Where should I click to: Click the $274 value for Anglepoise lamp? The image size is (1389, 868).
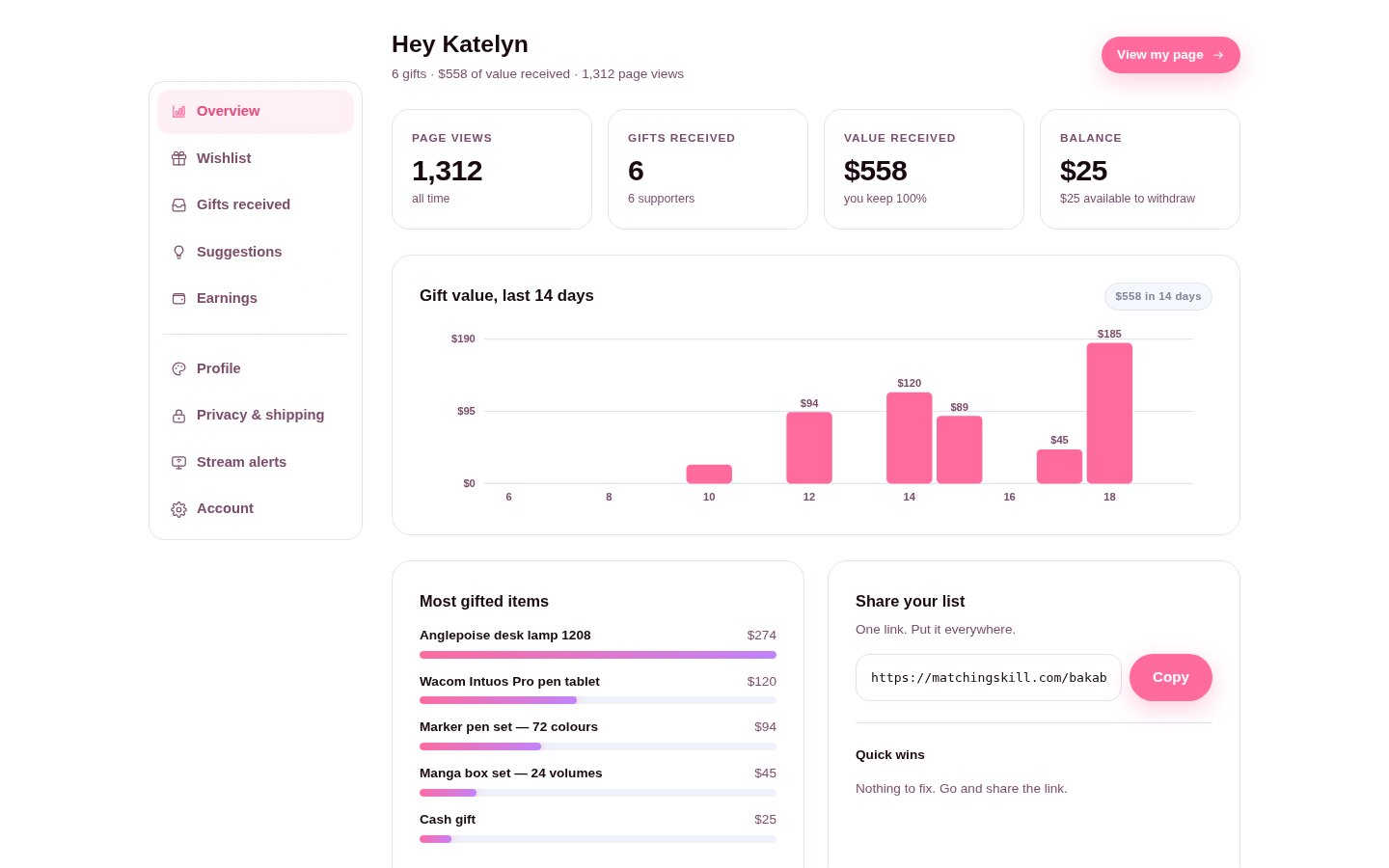[x=762, y=636]
